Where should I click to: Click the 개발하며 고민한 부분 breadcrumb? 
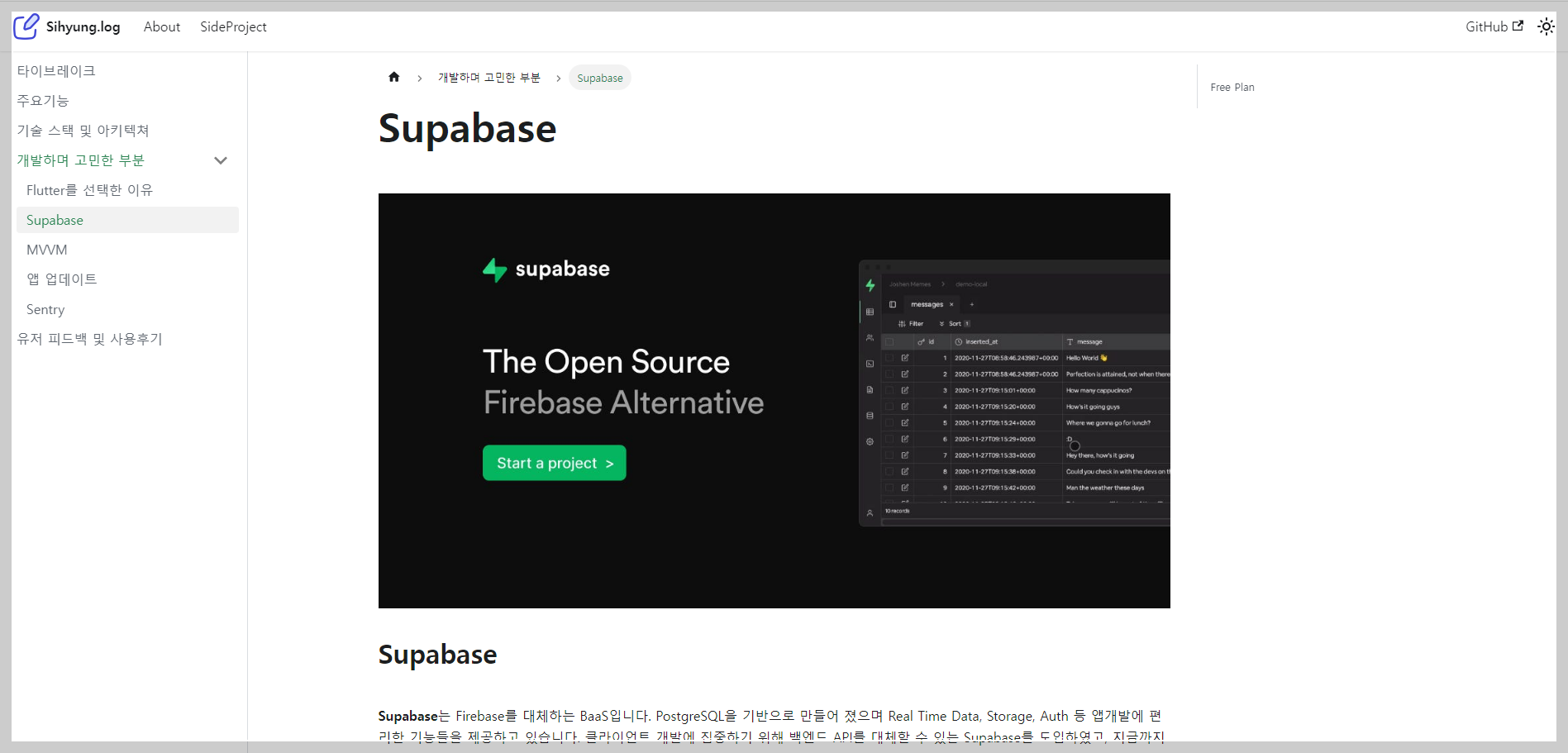tap(489, 78)
